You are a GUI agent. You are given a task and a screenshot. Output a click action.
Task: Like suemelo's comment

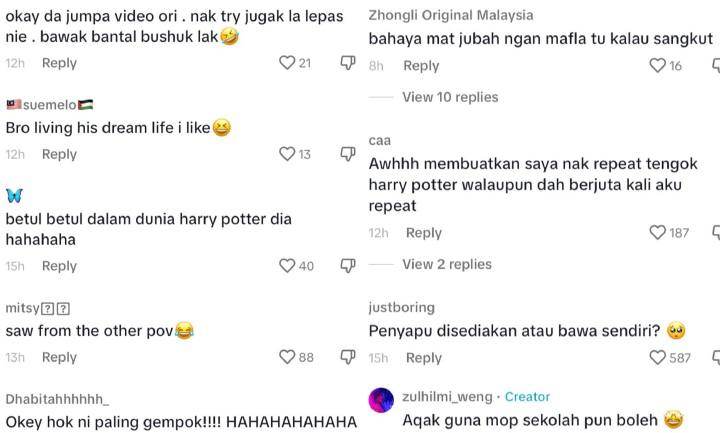pos(287,154)
